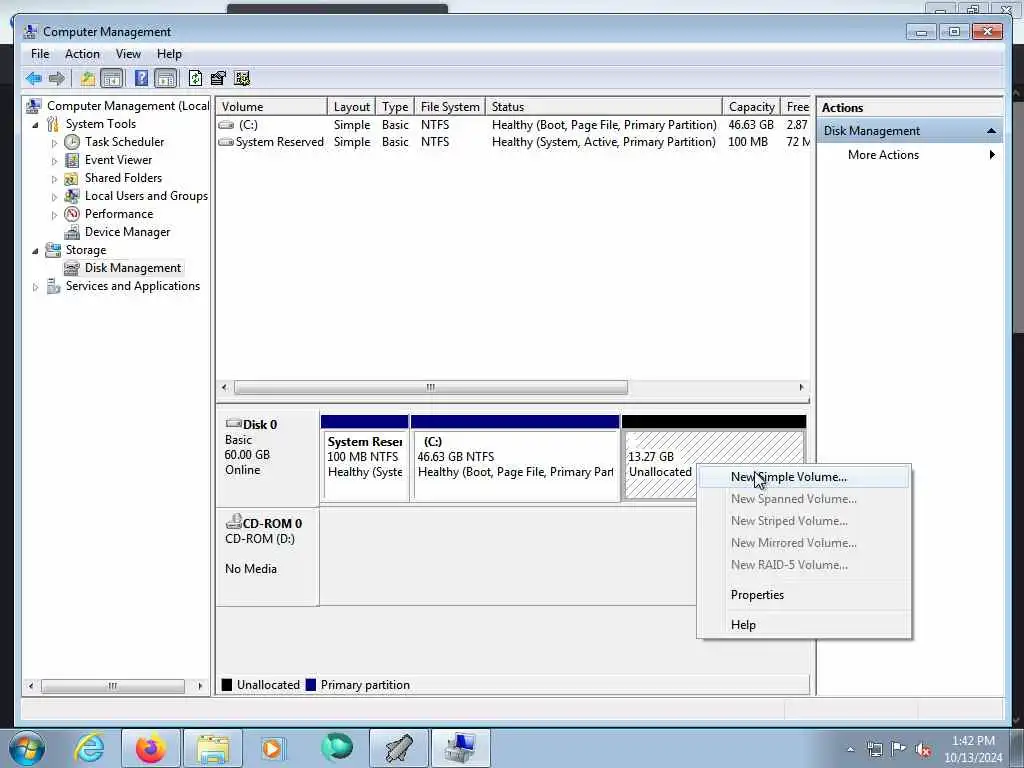Select the System Reserved volume row
Screen dimensions: 1024x768
point(513,142)
